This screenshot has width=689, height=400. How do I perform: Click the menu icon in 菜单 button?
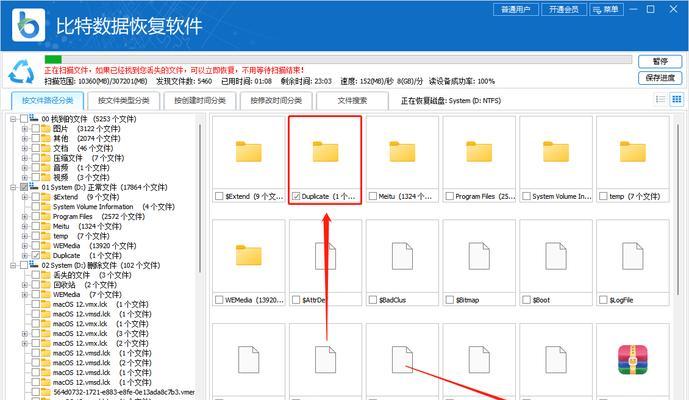597,10
